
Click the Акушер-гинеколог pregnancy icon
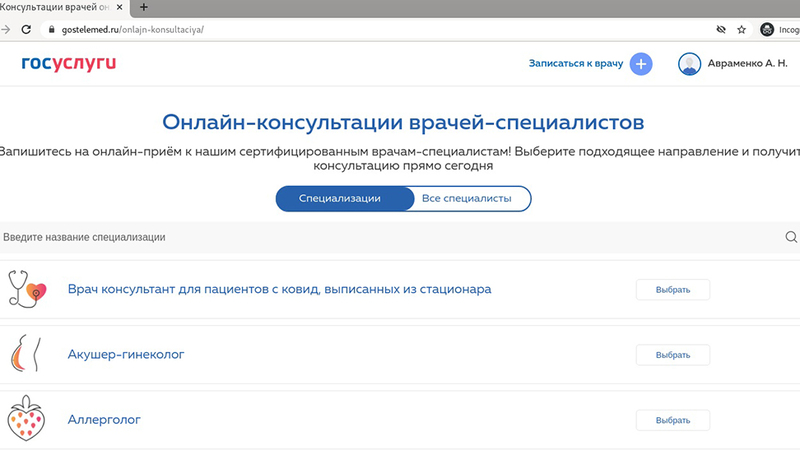(26, 354)
